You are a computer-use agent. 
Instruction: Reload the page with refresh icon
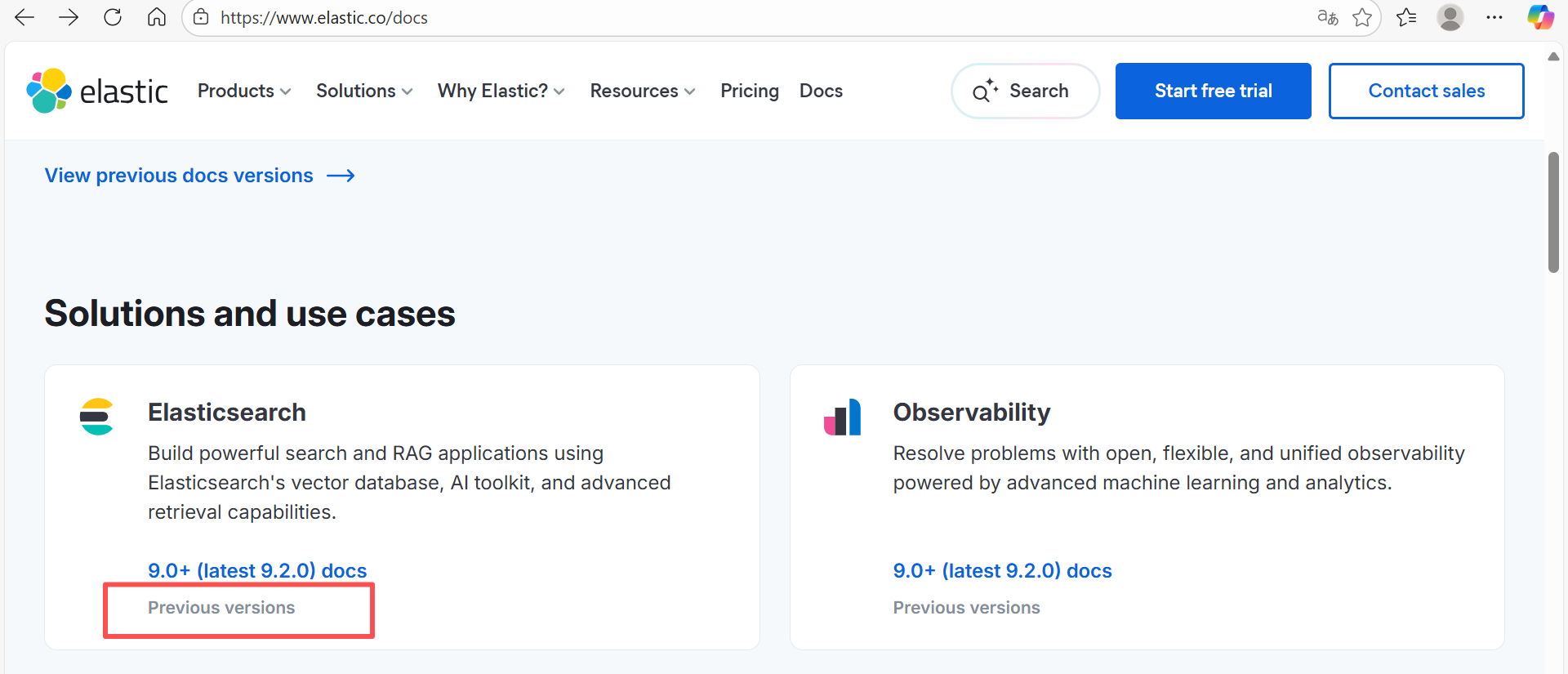pos(113,17)
